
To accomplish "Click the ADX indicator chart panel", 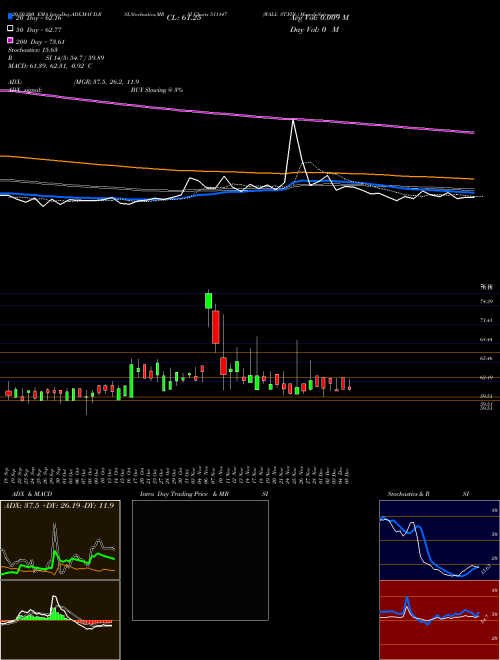I will [60, 540].
